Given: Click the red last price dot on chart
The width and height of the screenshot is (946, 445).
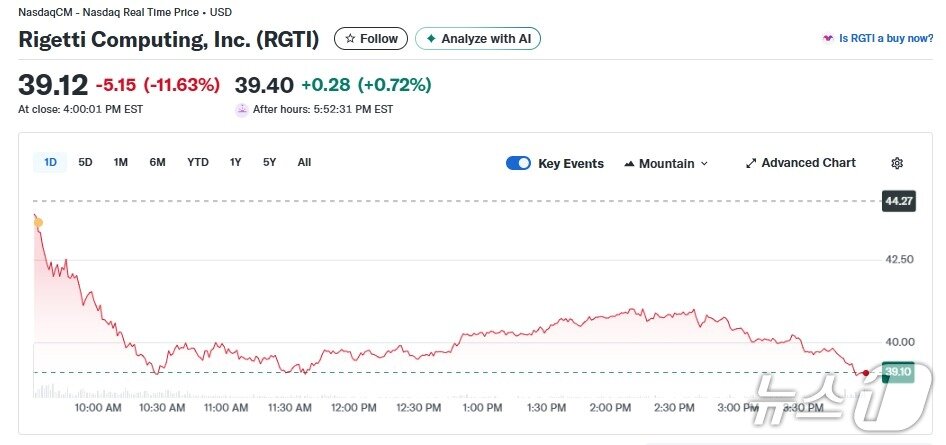Looking at the screenshot, I should pyautogui.click(x=865, y=373).
